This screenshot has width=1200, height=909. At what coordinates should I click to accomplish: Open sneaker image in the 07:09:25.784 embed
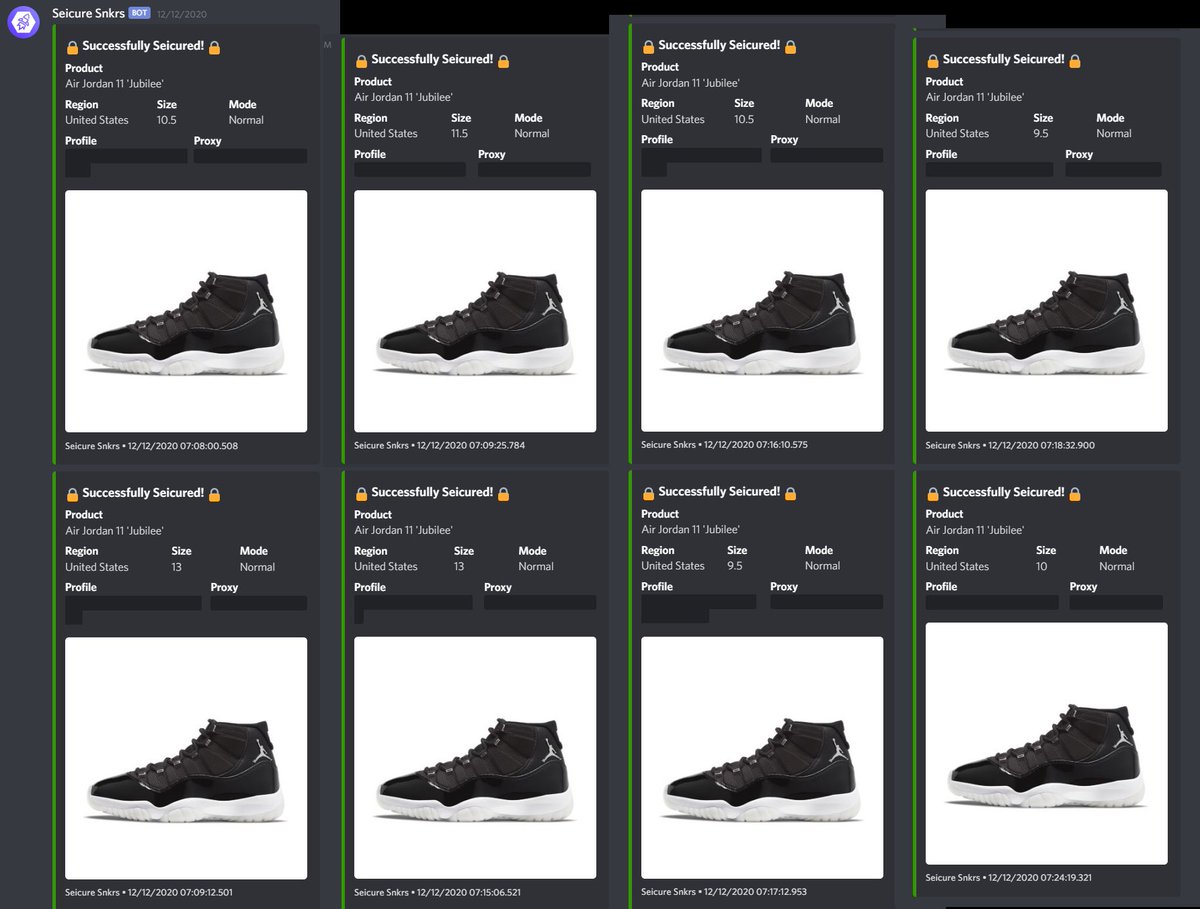coord(475,311)
